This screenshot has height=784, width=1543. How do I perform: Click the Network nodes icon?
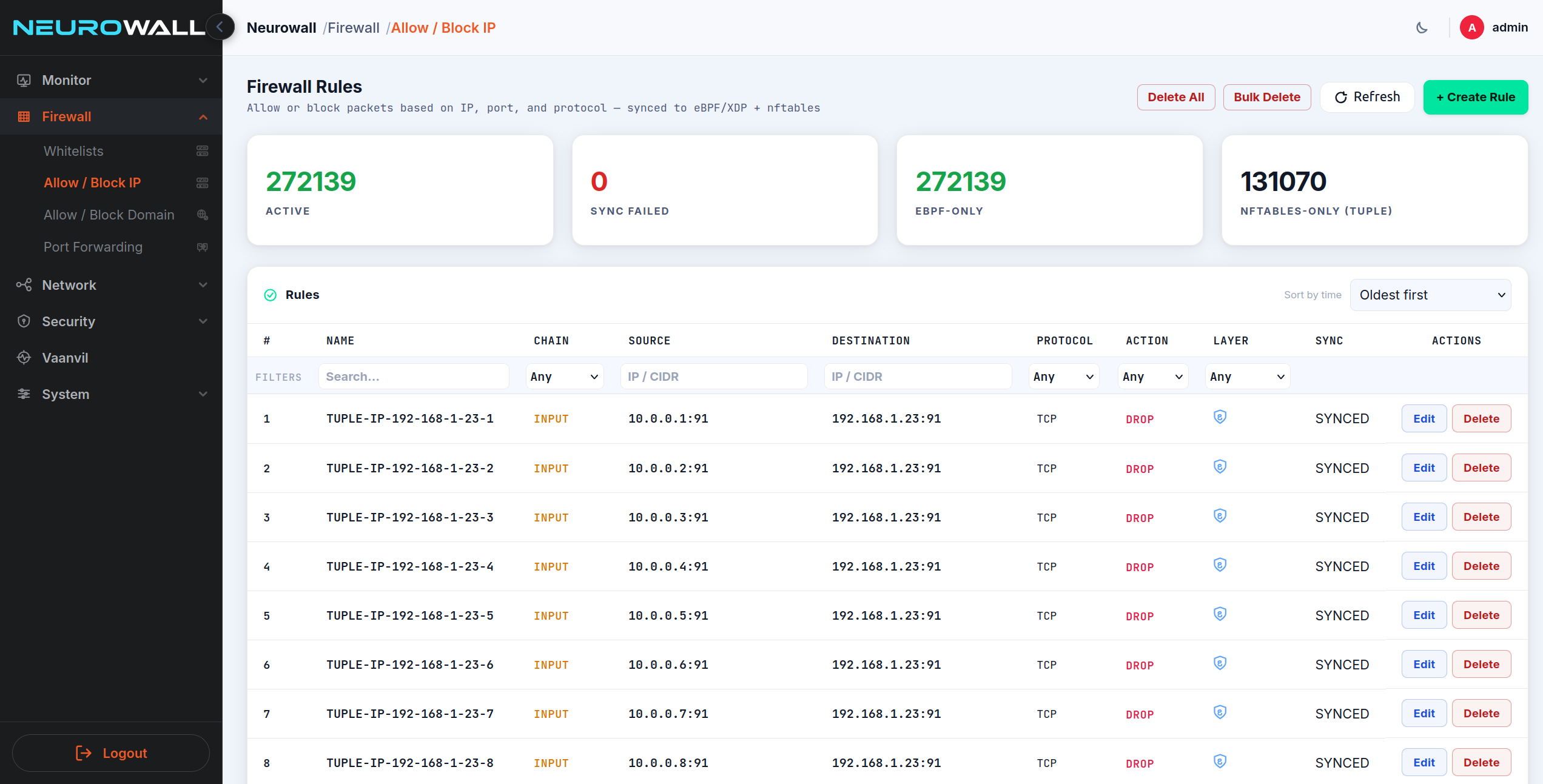coord(24,285)
